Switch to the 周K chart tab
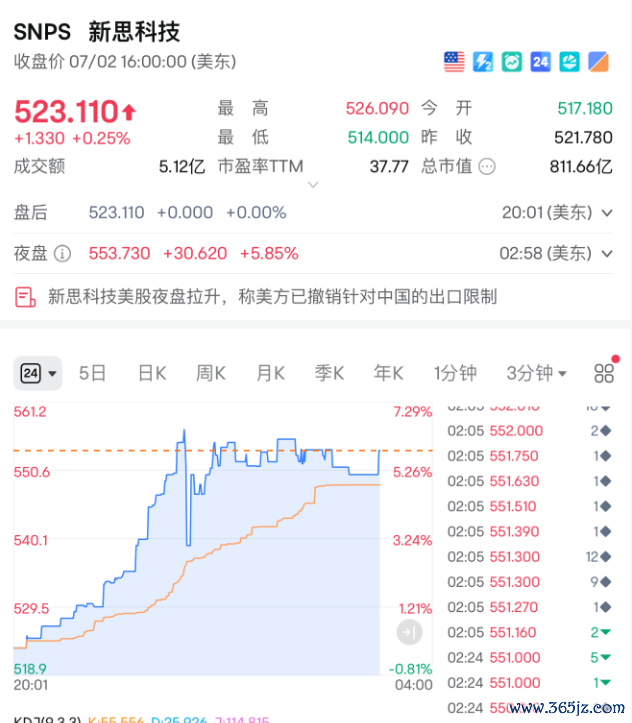The image size is (632, 723). click(211, 373)
